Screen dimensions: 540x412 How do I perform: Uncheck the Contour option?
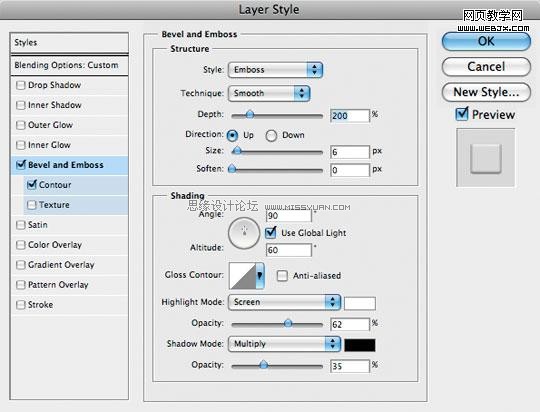pyautogui.click(x=32, y=184)
